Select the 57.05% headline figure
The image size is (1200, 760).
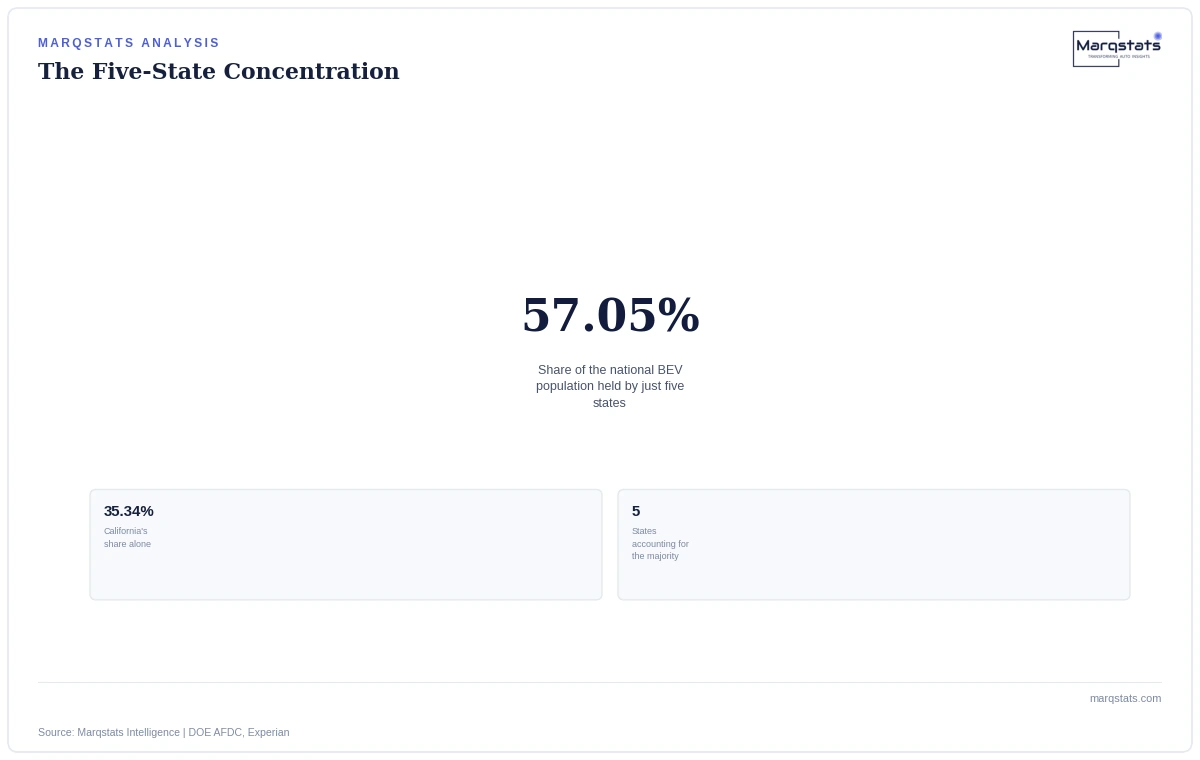[x=610, y=316]
